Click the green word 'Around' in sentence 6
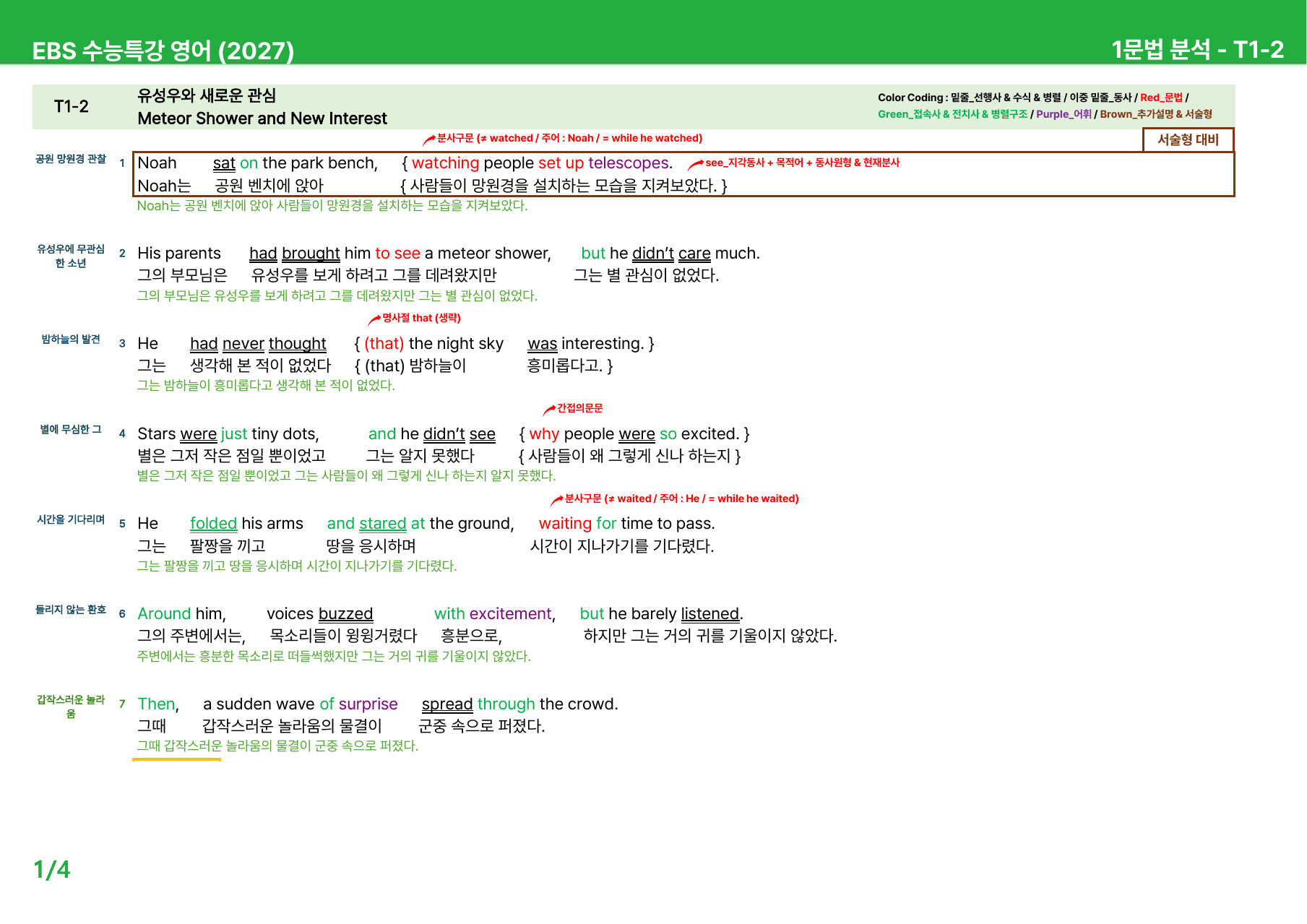1307x924 pixels. pos(164,614)
